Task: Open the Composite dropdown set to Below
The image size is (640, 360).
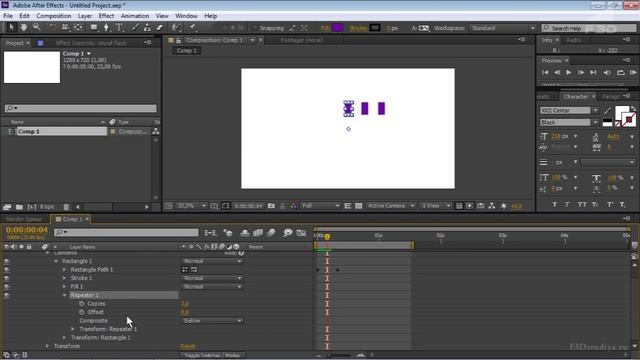Action: [x=212, y=321]
